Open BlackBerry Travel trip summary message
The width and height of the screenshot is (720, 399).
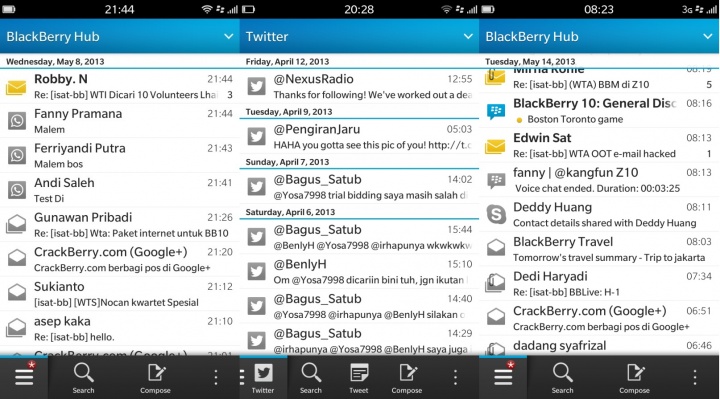(x=599, y=249)
